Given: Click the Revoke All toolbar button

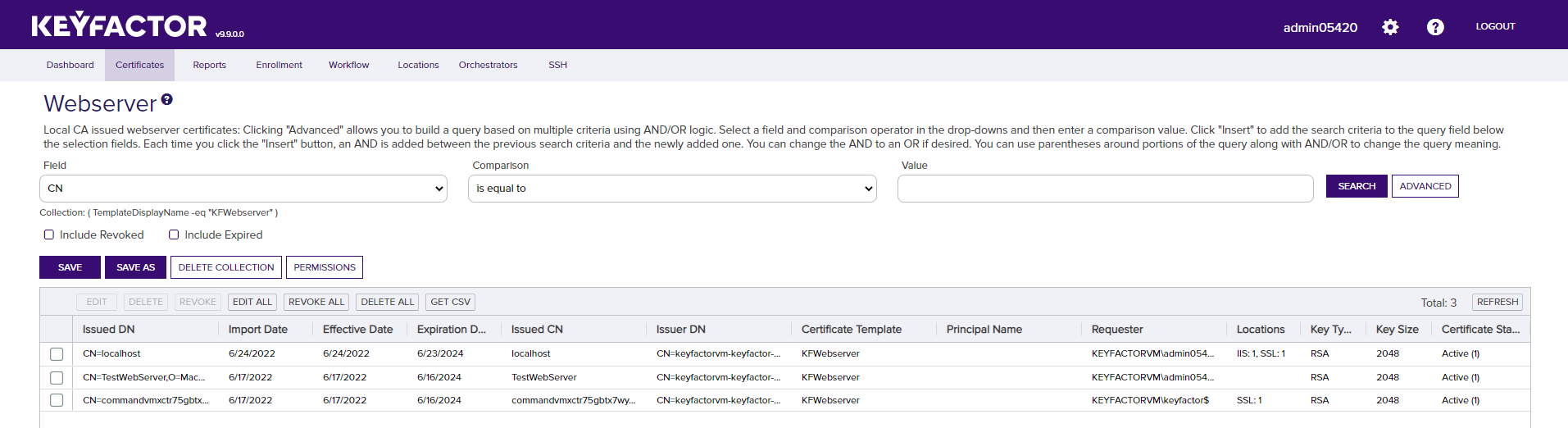Looking at the screenshot, I should [316, 302].
